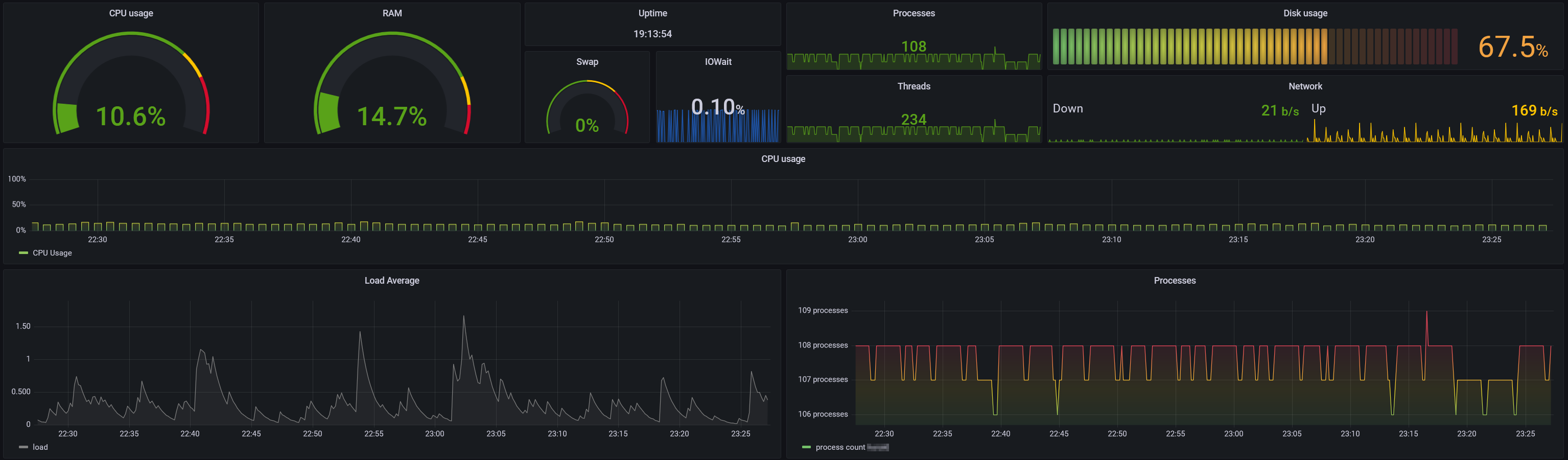This screenshot has height=460, width=1568.
Task: Select the Swap gauge panel title
Action: (587, 61)
